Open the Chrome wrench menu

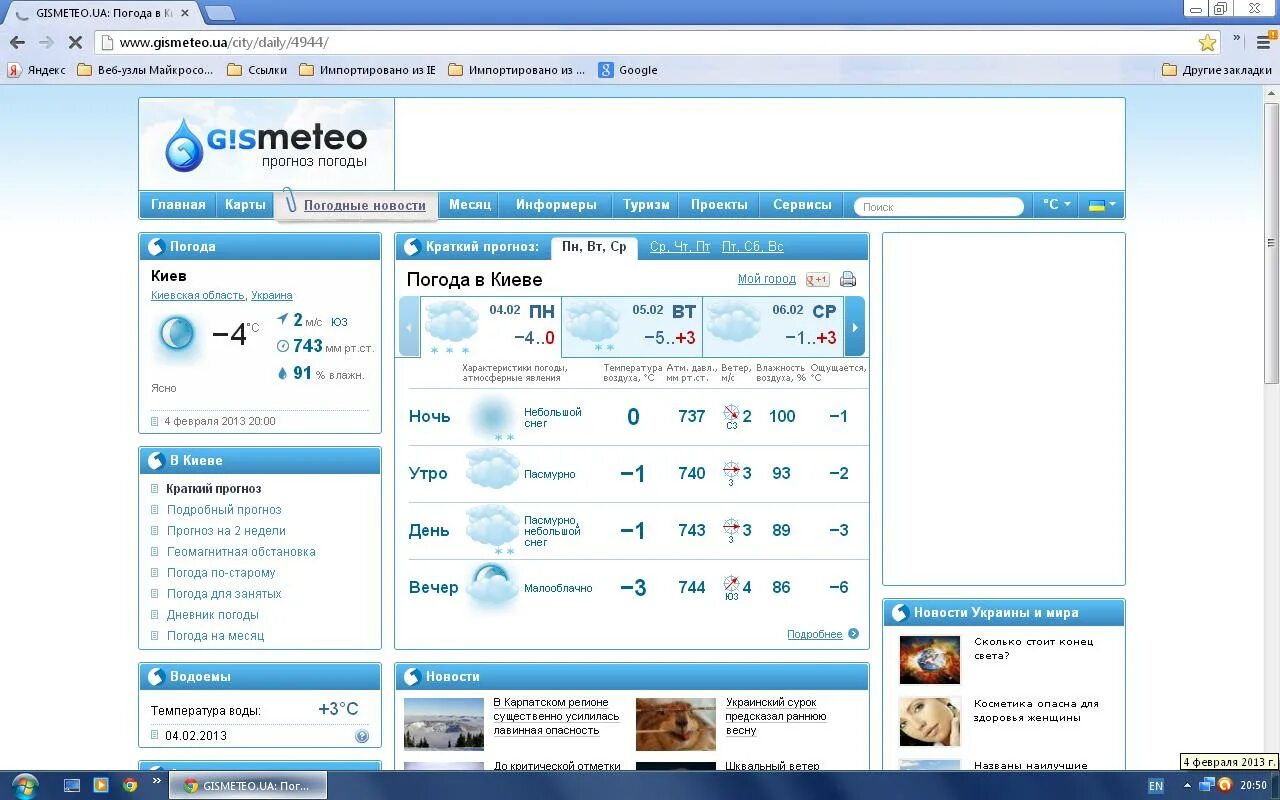tap(1263, 42)
